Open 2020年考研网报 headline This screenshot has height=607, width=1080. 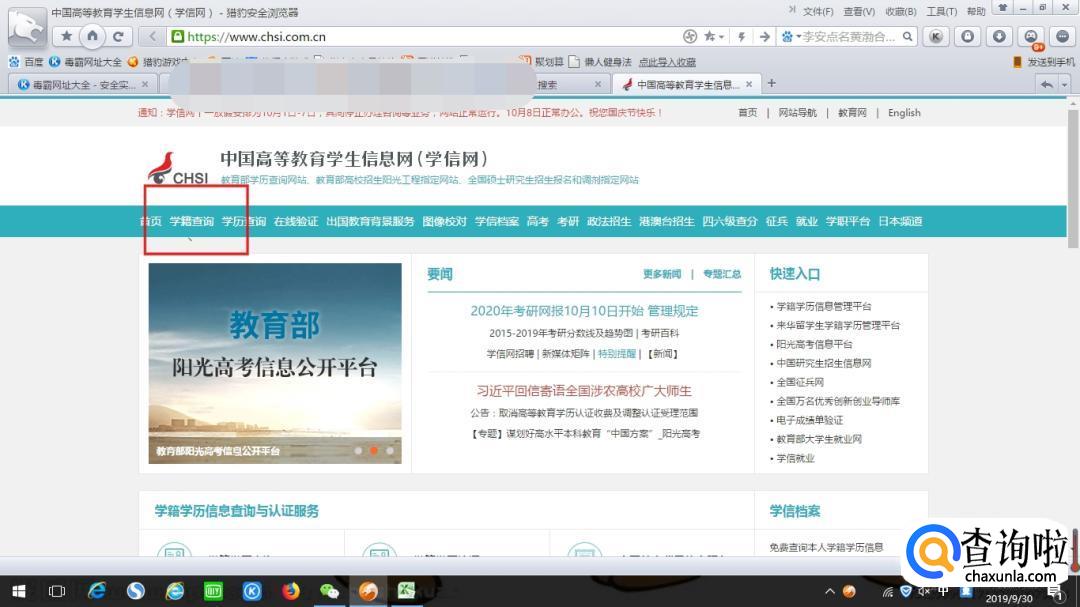pyautogui.click(x=584, y=311)
